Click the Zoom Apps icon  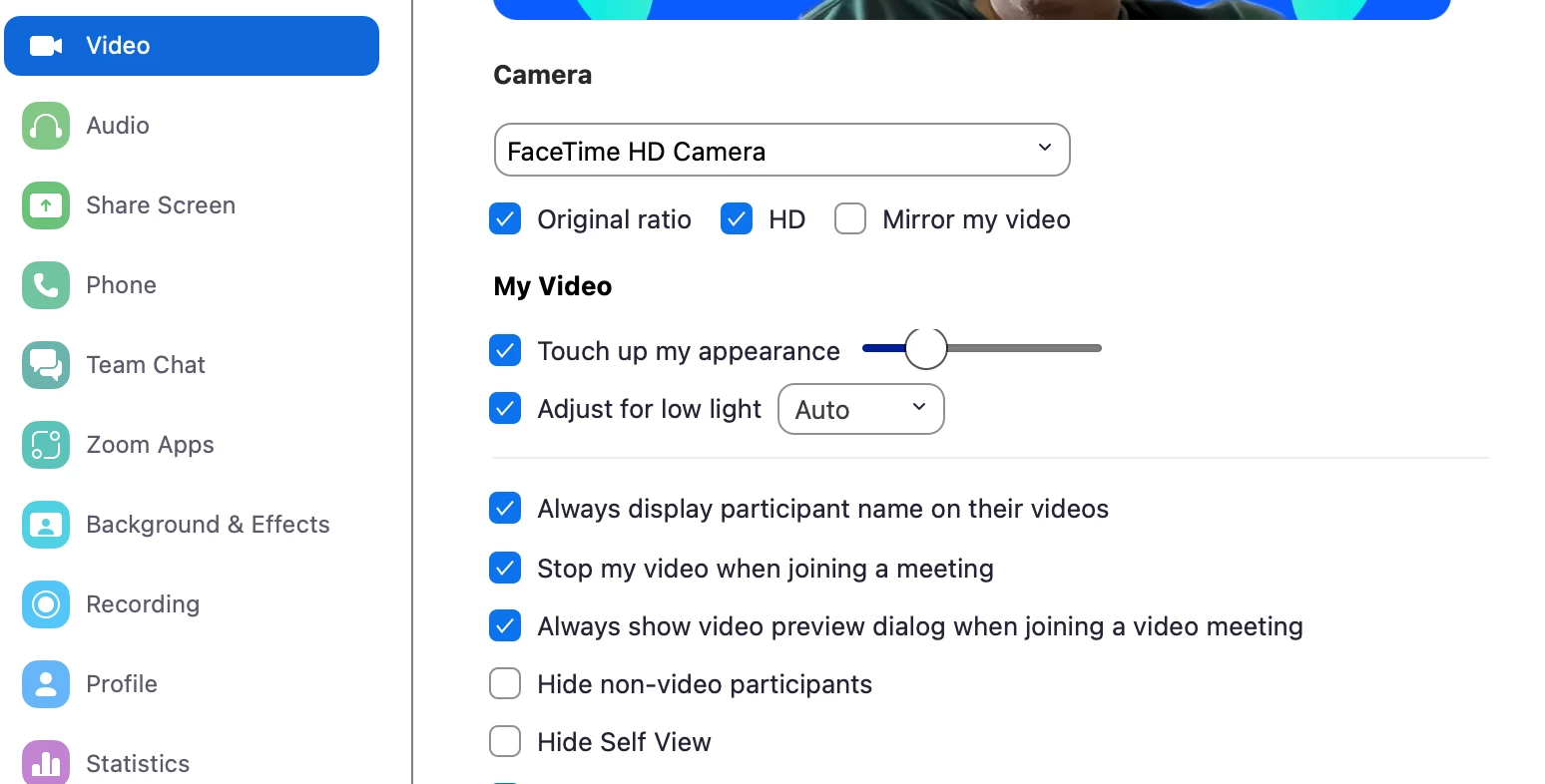click(x=46, y=445)
